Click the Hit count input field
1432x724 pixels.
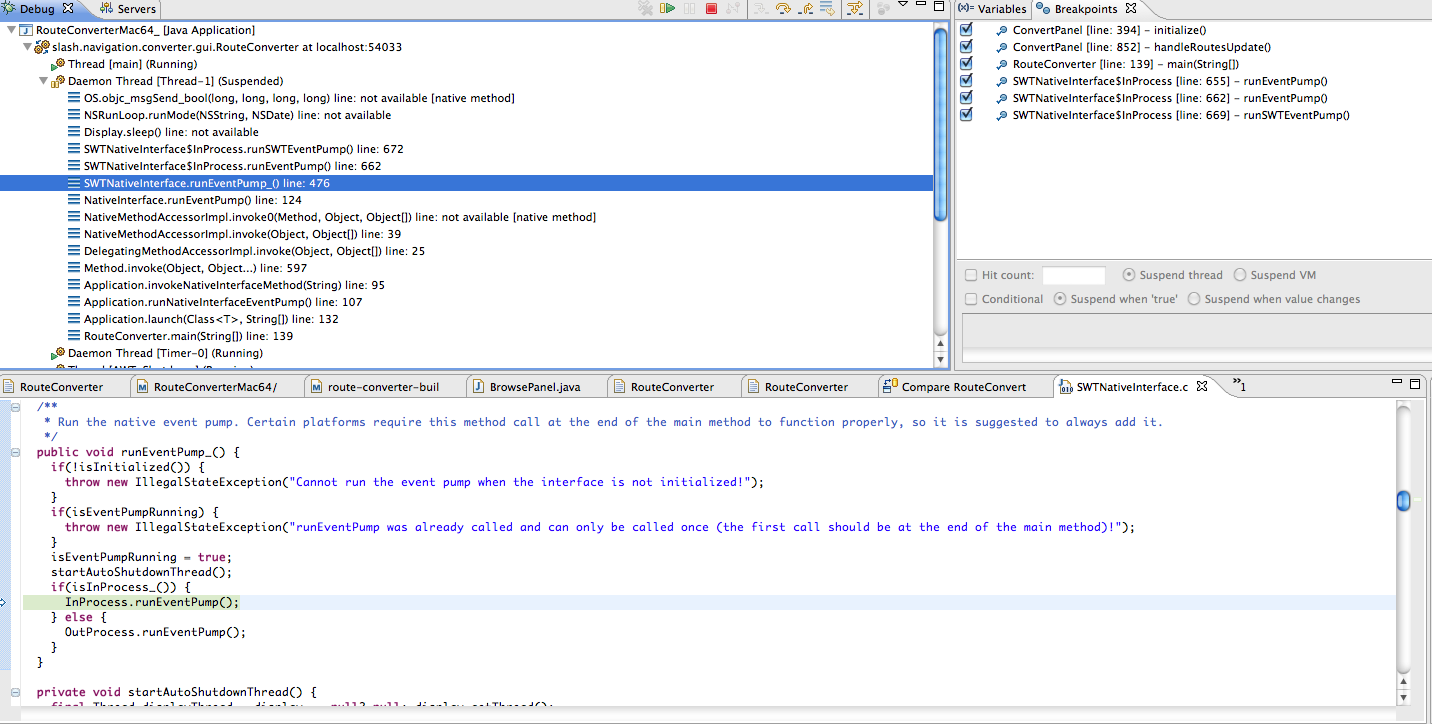(1073, 275)
